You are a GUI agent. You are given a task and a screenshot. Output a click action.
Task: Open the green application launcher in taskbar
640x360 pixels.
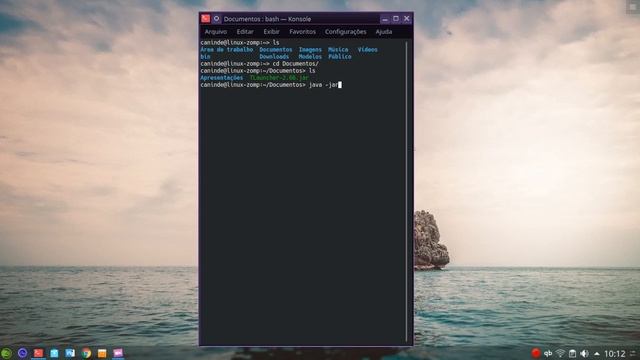pyautogui.click(x=6, y=353)
